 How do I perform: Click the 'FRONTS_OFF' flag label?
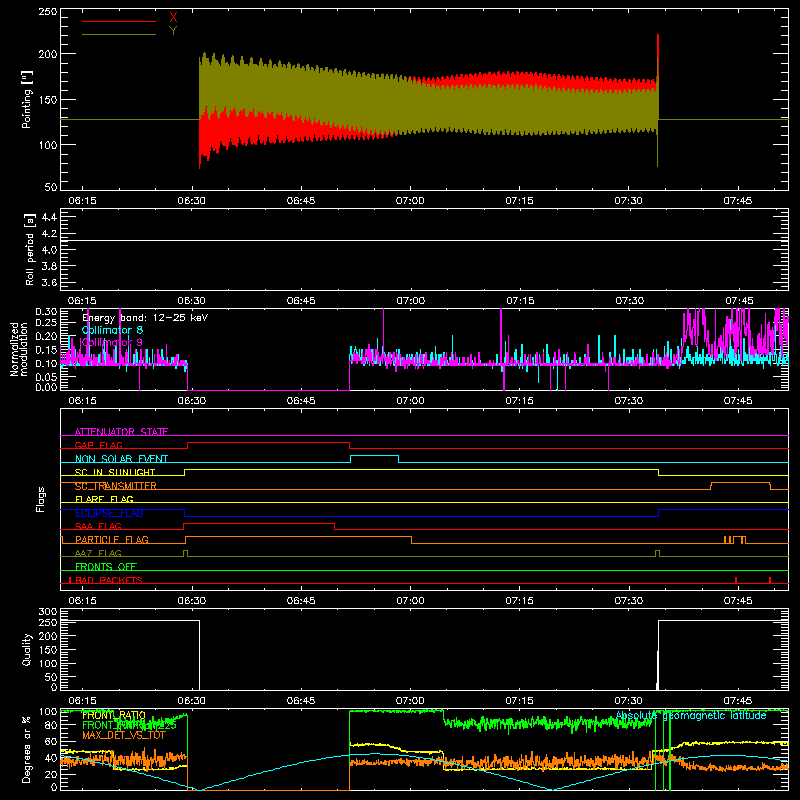[x=106, y=566]
